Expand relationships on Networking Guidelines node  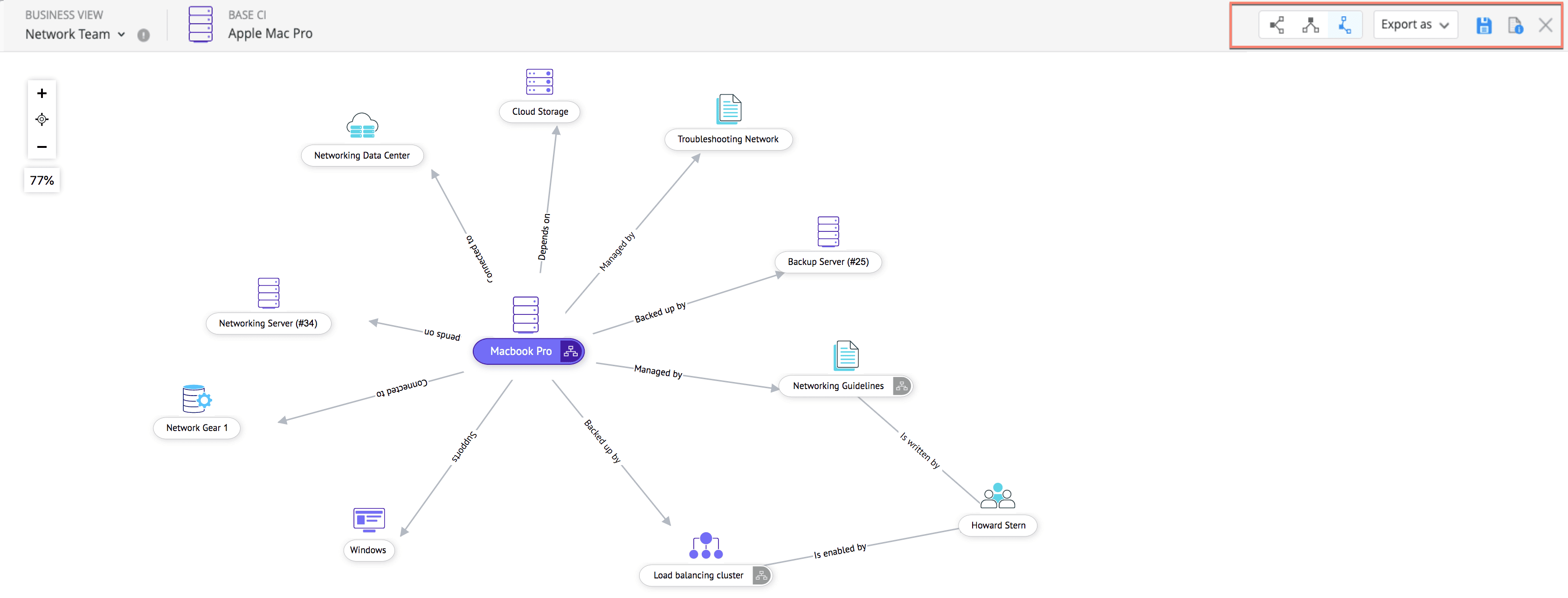click(901, 386)
